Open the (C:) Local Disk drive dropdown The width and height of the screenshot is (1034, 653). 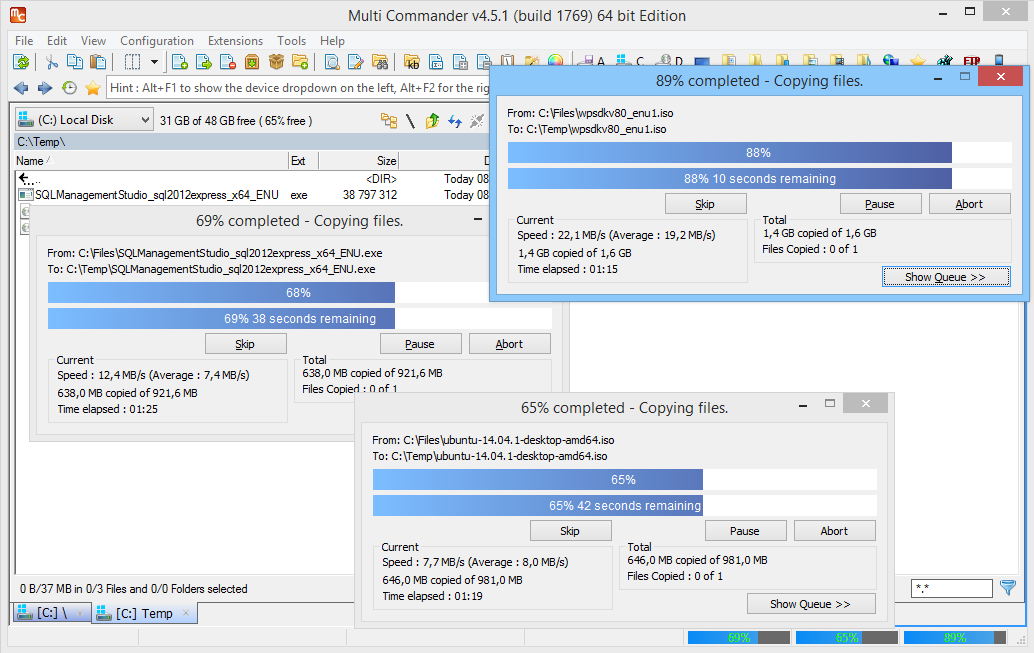coord(84,120)
